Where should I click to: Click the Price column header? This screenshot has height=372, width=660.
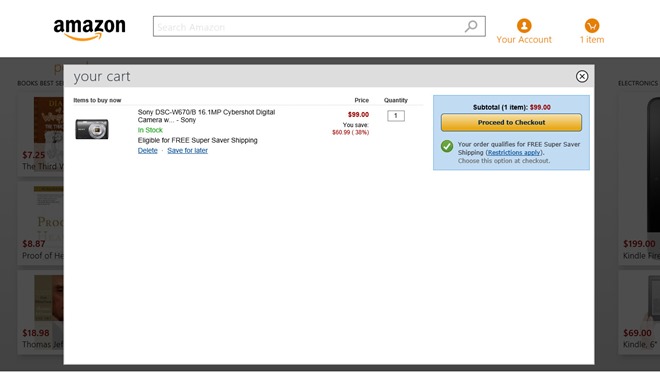[362, 100]
